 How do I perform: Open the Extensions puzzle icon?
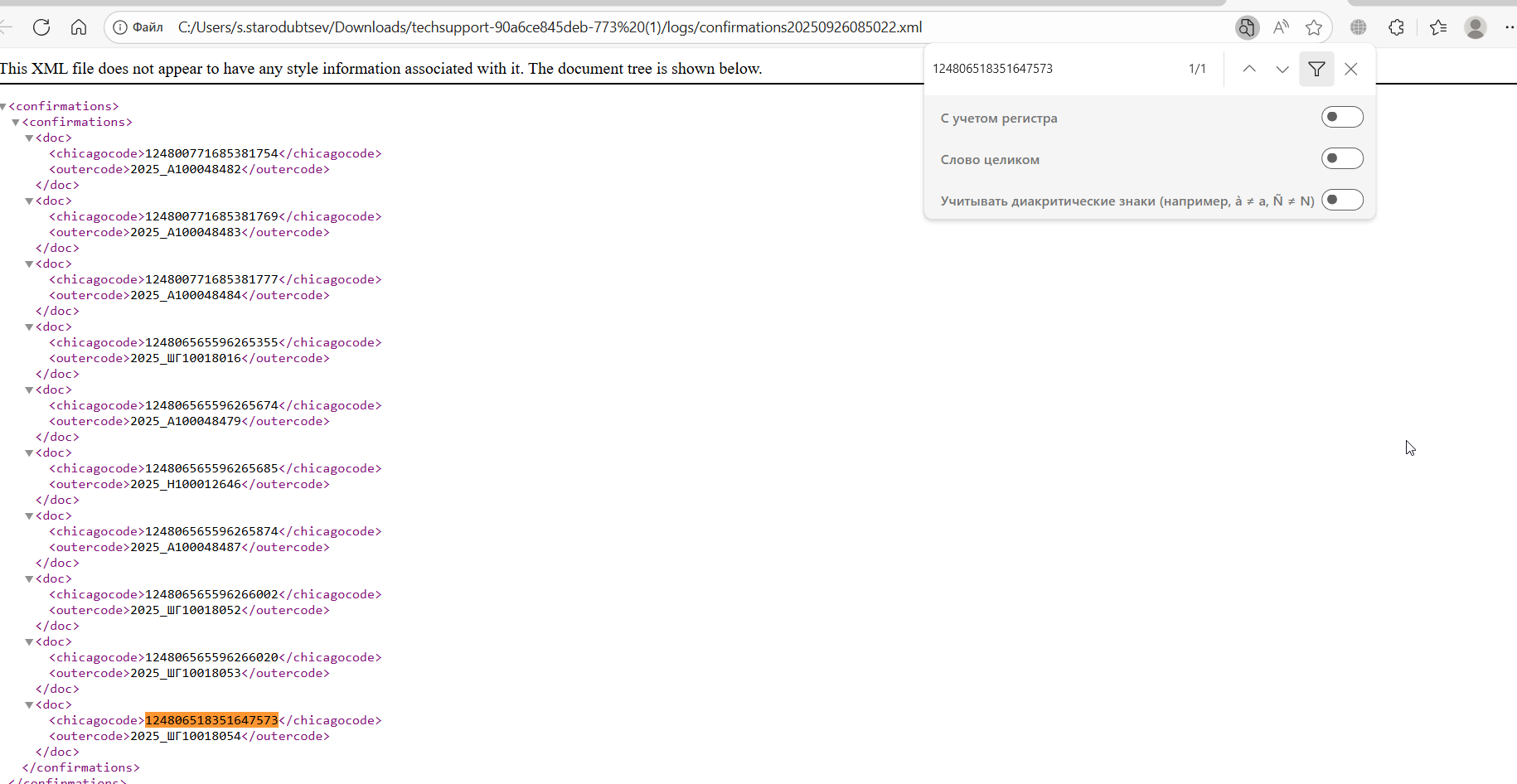pos(1397,27)
